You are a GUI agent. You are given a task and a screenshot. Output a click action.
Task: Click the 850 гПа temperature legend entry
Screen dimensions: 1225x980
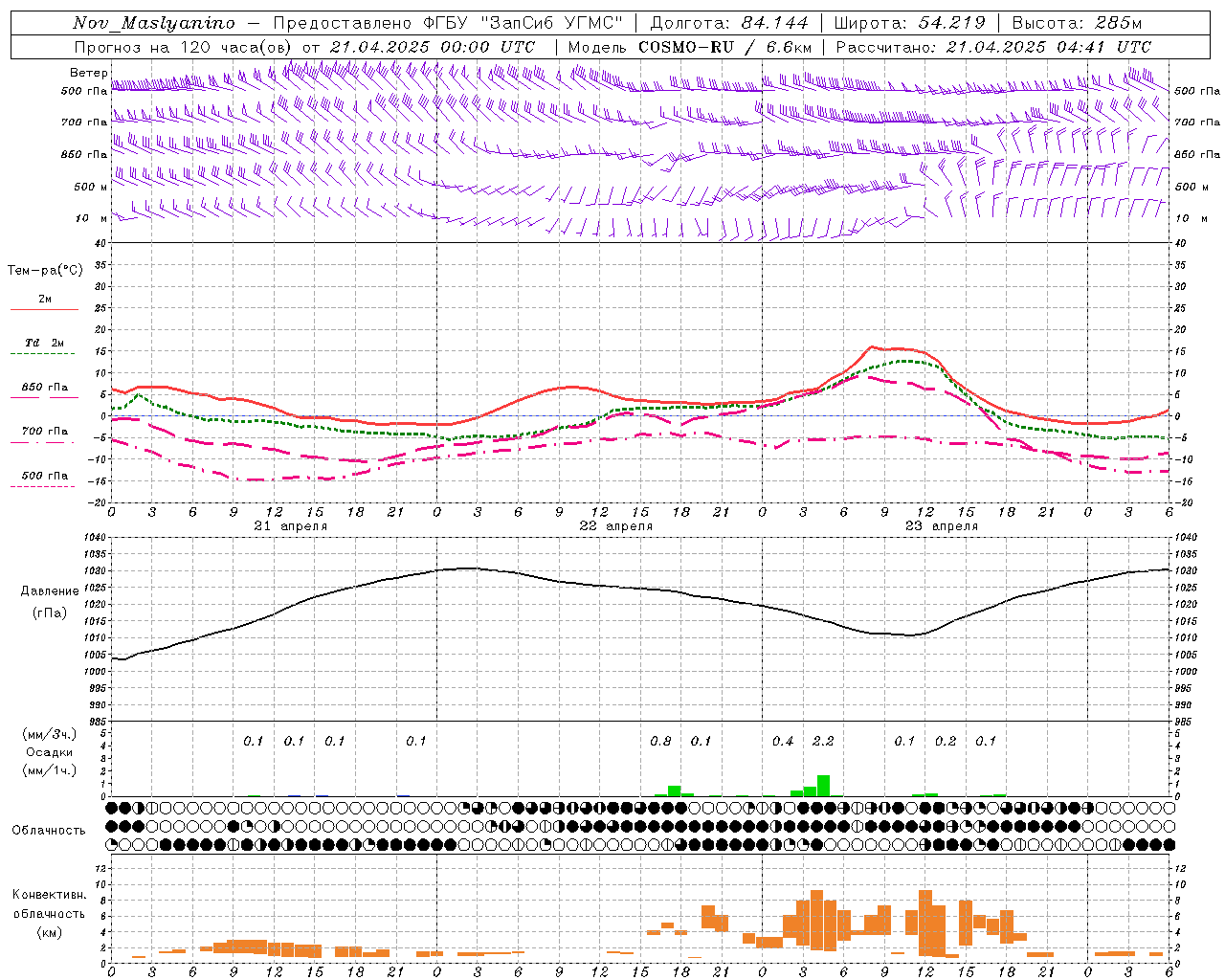point(45,388)
